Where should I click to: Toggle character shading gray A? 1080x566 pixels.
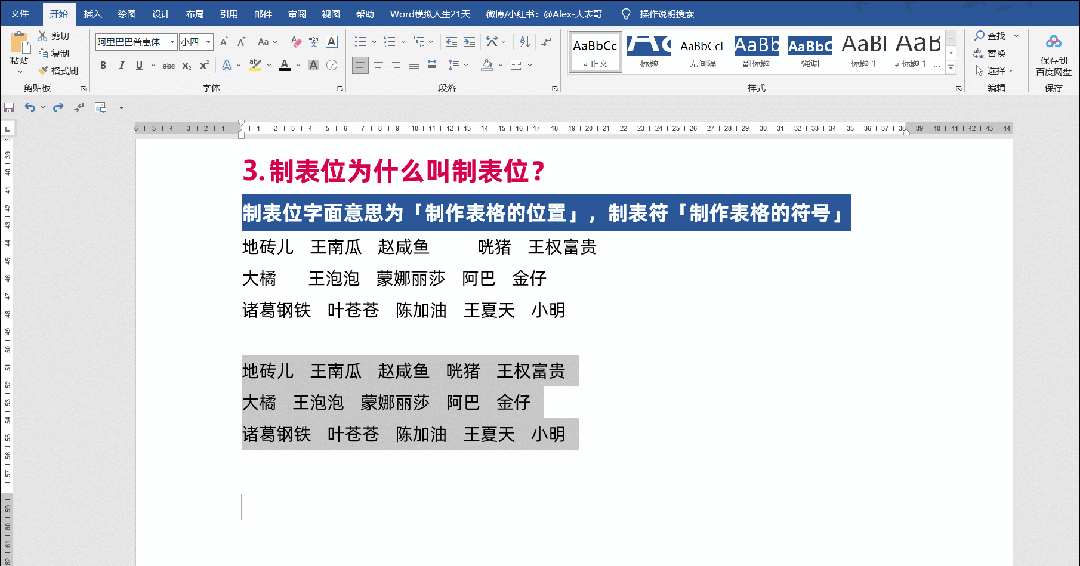tap(313, 66)
